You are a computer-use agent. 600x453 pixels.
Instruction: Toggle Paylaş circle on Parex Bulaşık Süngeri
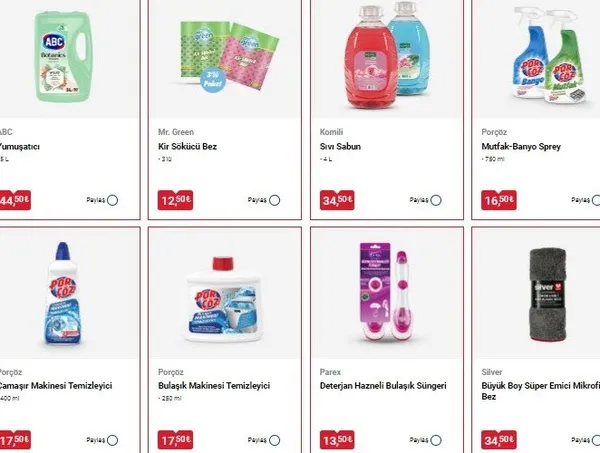pyautogui.click(x=436, y=440)
